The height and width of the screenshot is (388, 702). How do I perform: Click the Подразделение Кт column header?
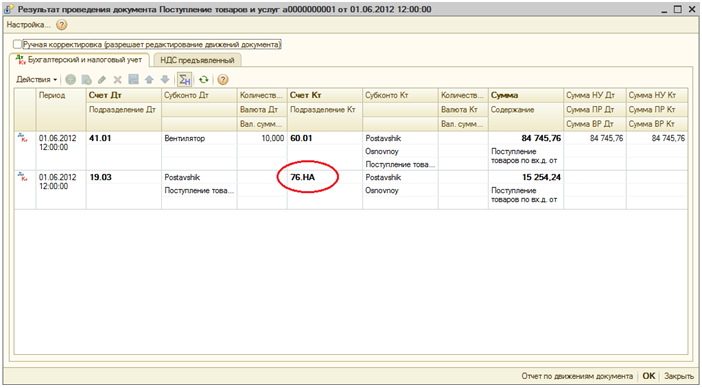point(325,116)
